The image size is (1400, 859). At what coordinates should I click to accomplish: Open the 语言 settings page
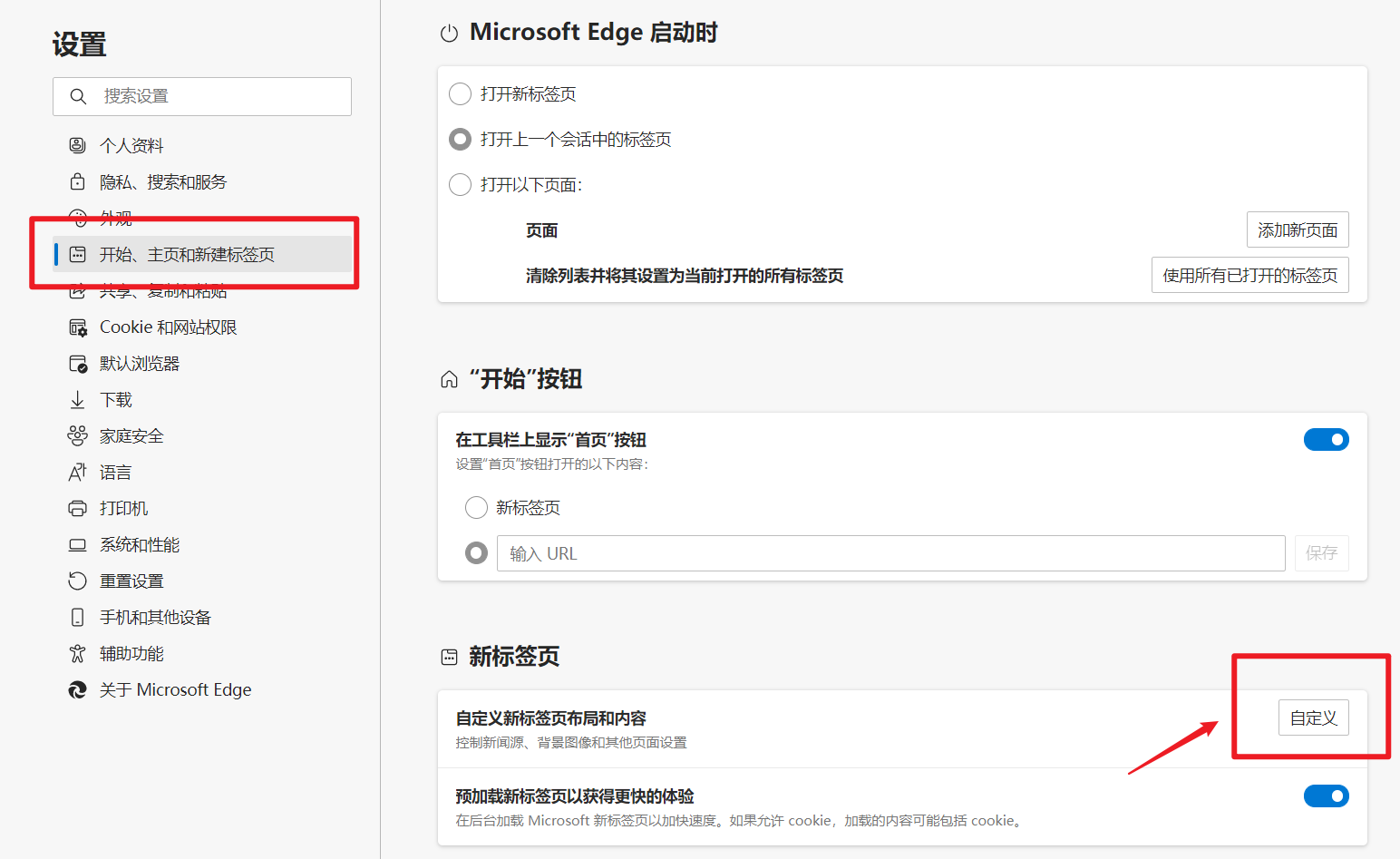click(x=202, y=473)
